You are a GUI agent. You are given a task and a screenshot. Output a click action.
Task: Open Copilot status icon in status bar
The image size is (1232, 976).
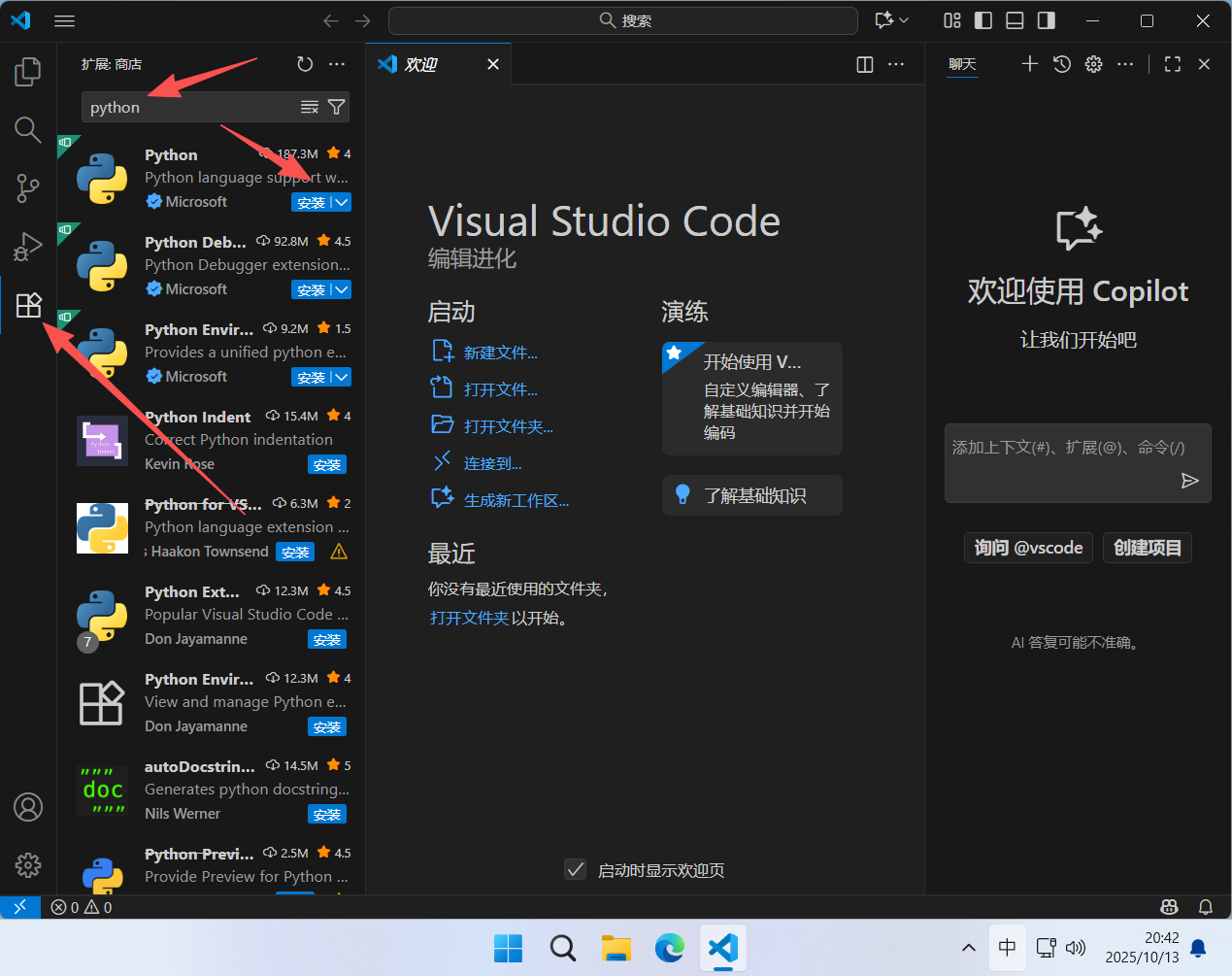(1170, 907)
